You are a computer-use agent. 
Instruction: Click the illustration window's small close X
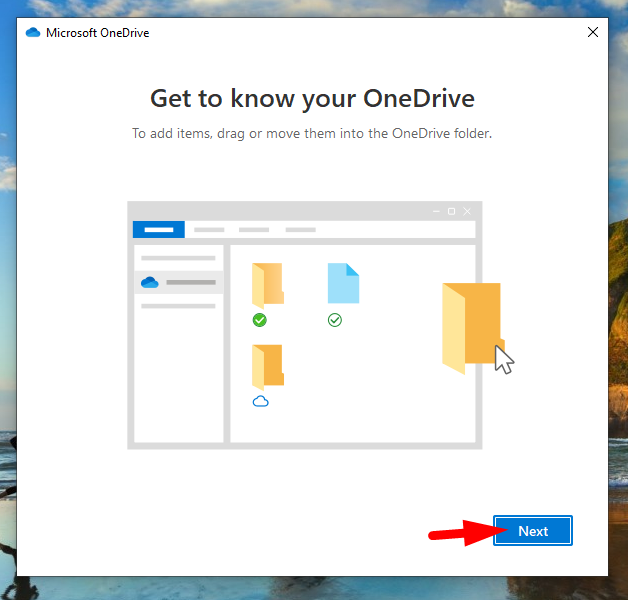point(467,211)
